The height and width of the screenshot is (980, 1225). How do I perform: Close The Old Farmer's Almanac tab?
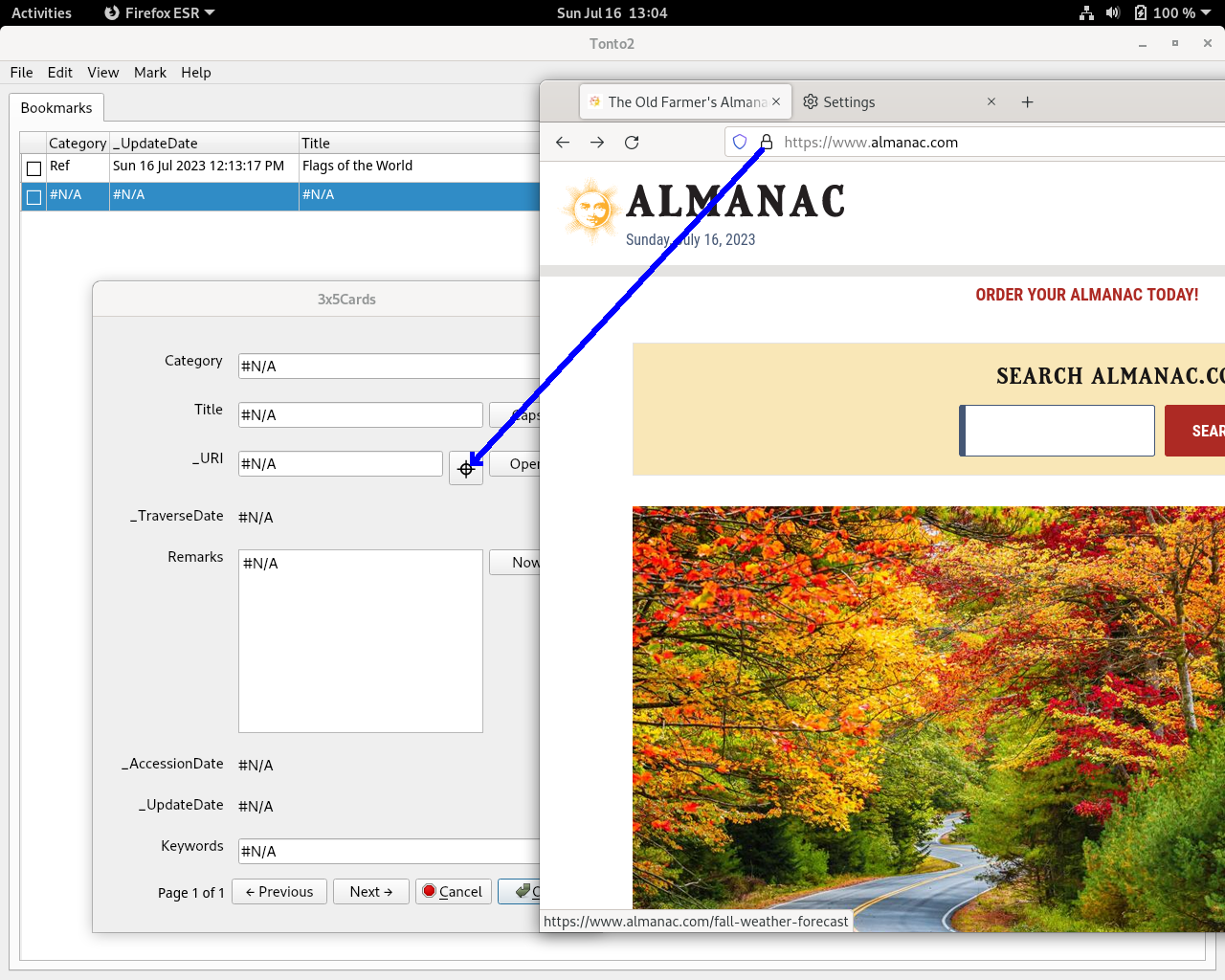tap(776, 102)
